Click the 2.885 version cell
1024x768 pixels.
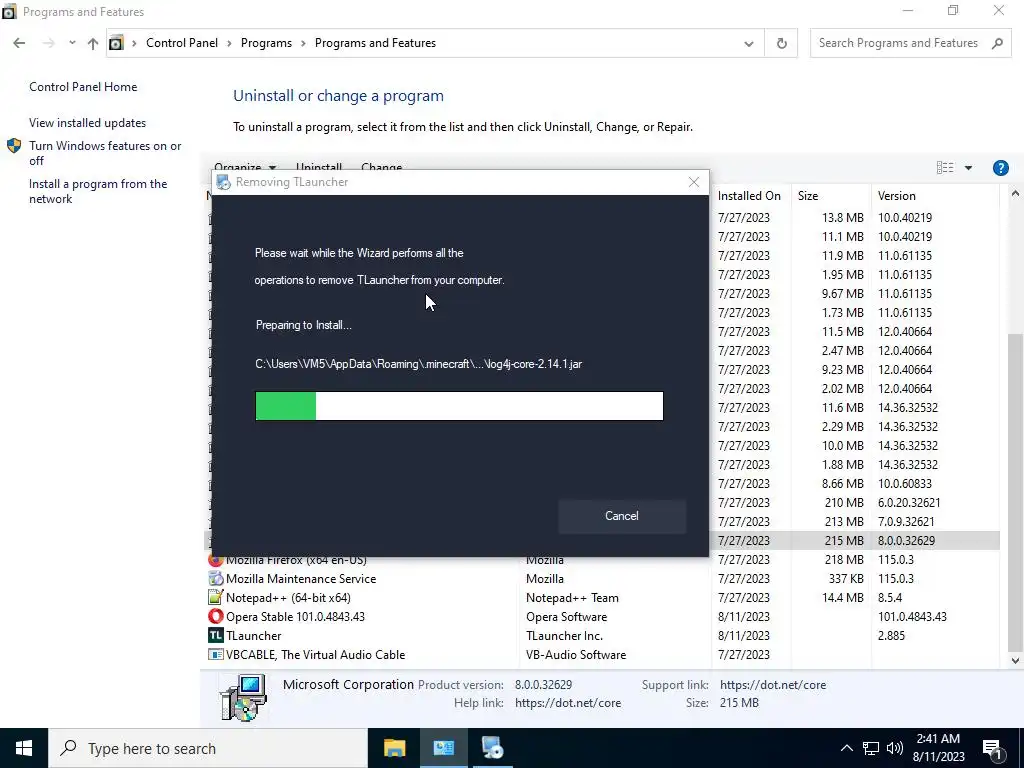coord(891,635)
